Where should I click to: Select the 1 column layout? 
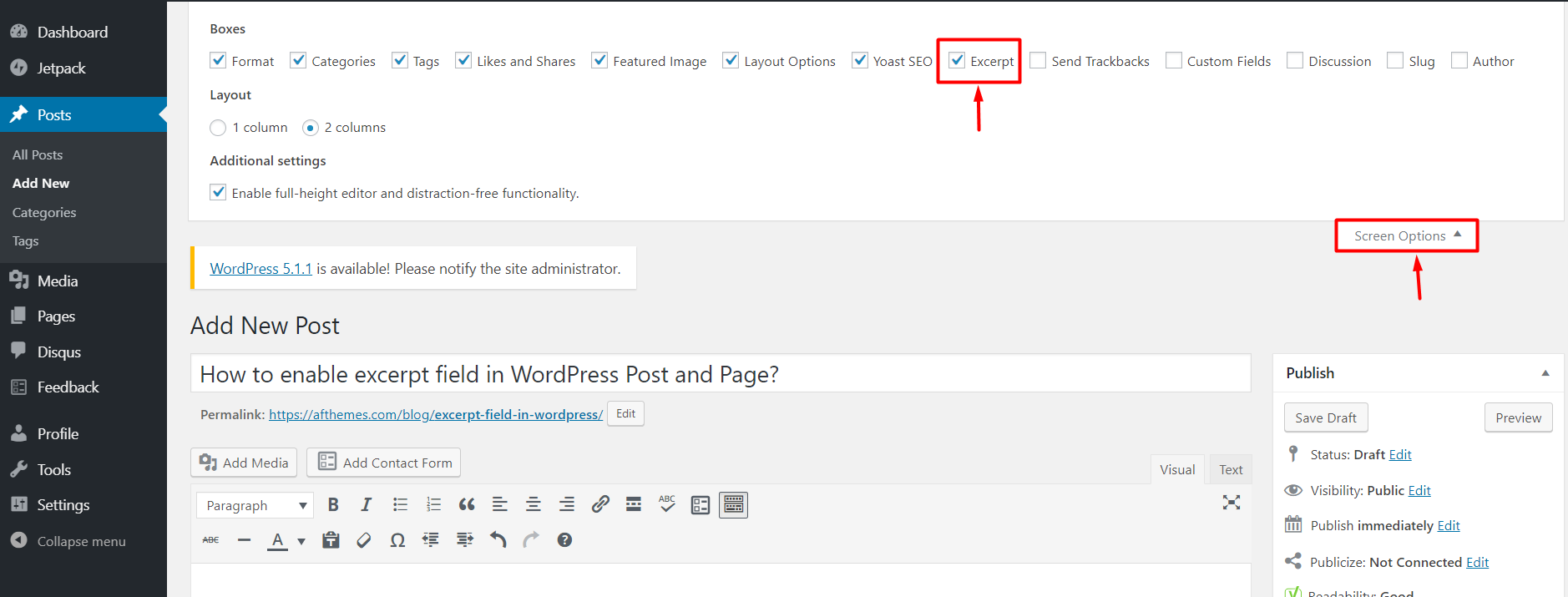[x=218, y=128]
